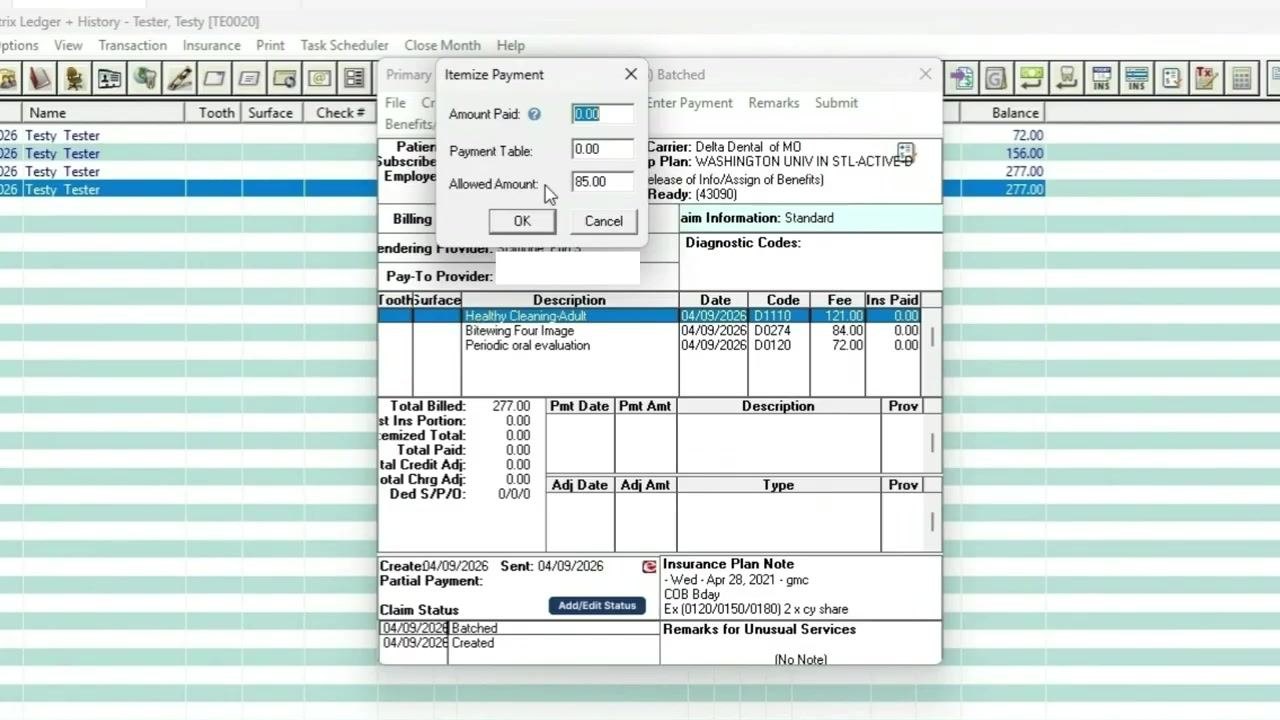Click the blank note toolbar icon
The height and width of the screenshot is (720, 1280).
pos(215,77)
